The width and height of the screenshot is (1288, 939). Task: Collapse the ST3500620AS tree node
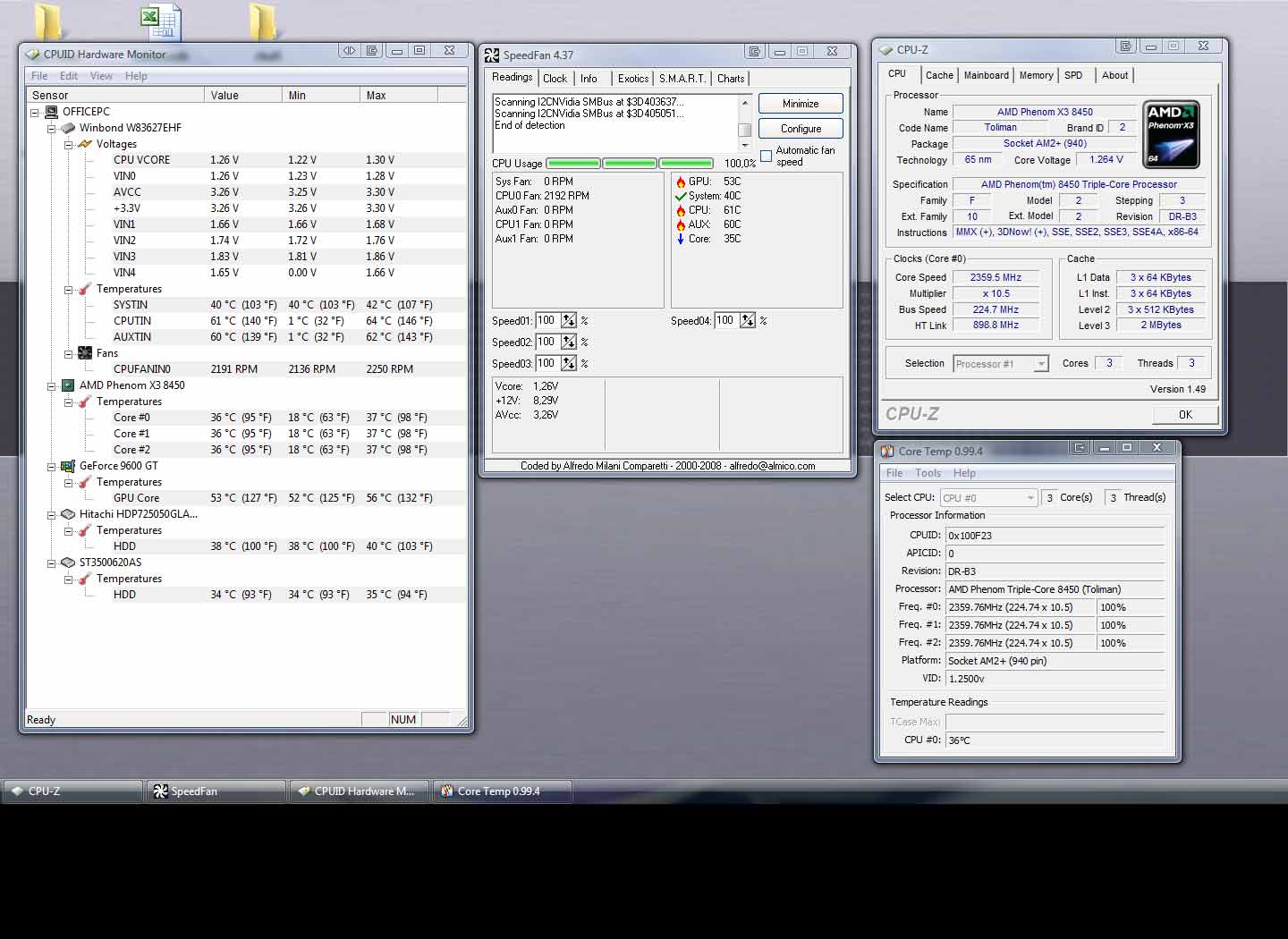tap(52, 563)
